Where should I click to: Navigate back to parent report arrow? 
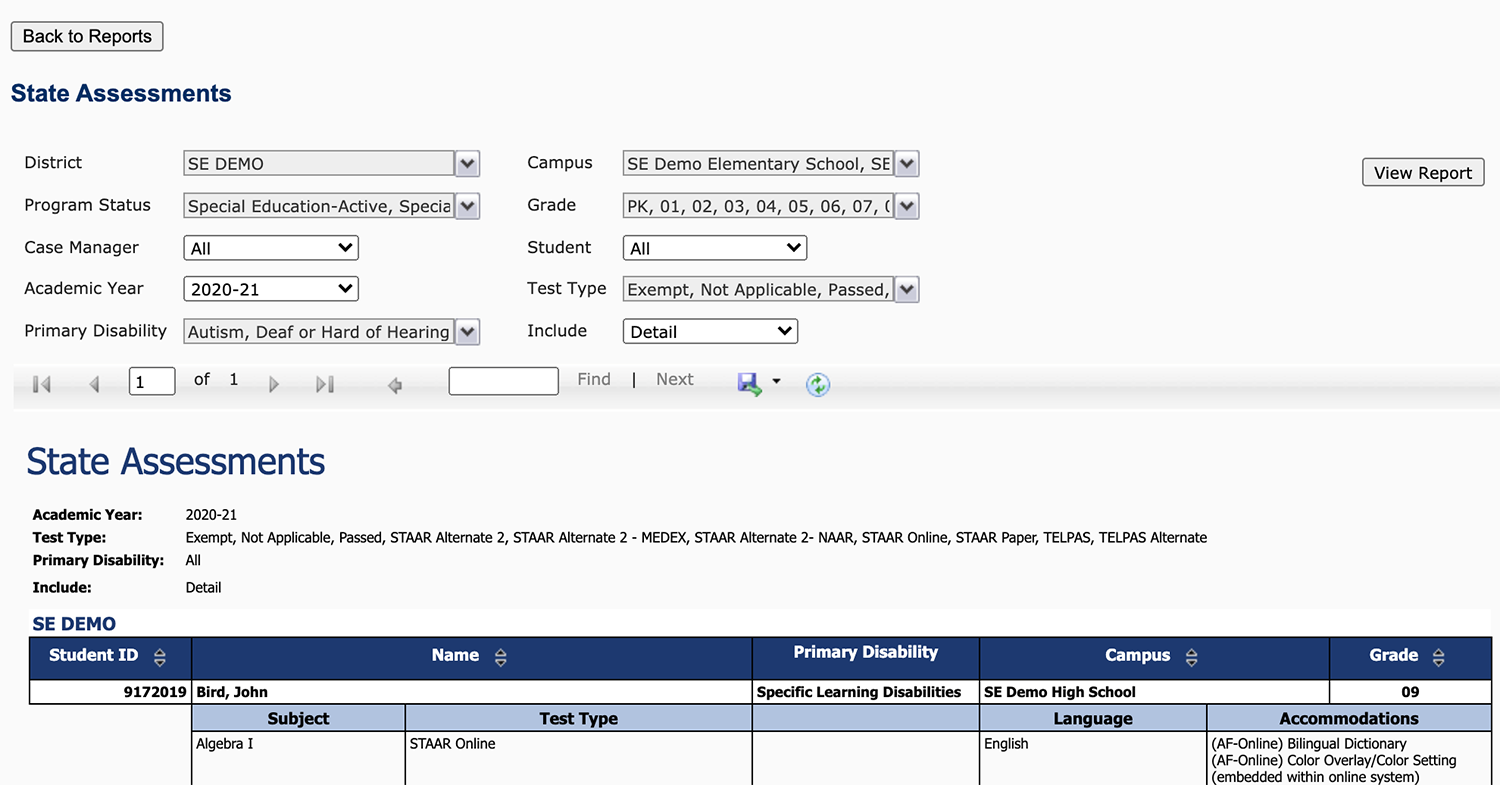pos(395,385)
